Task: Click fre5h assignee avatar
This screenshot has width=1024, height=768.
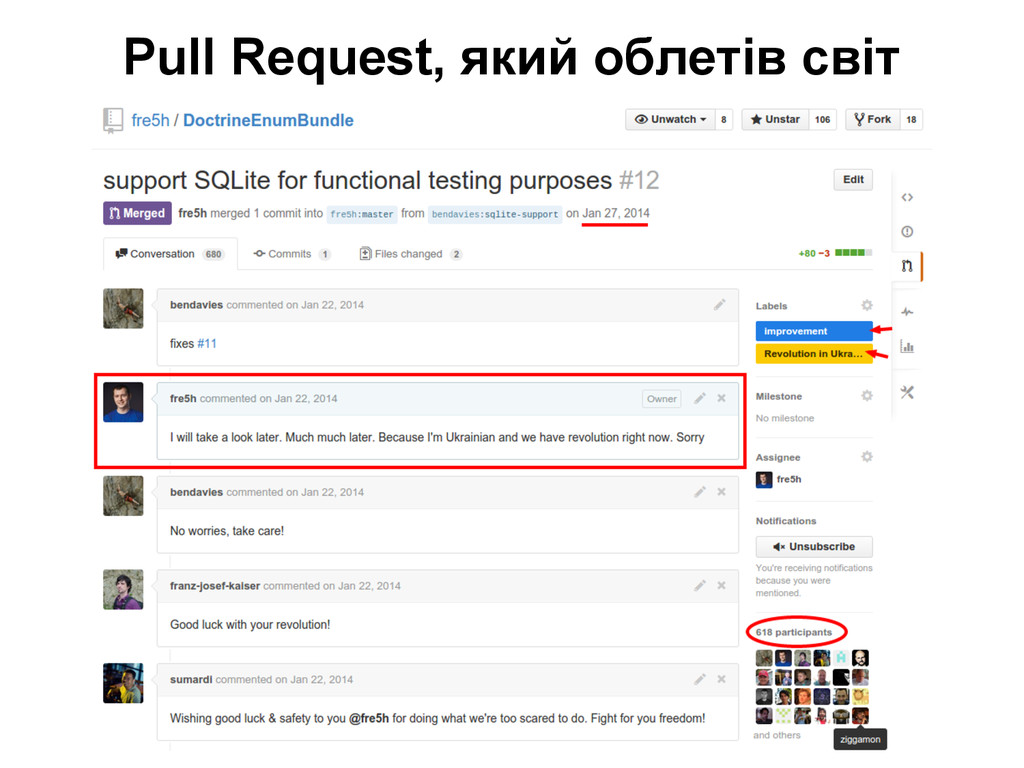Action: [764, 479]
